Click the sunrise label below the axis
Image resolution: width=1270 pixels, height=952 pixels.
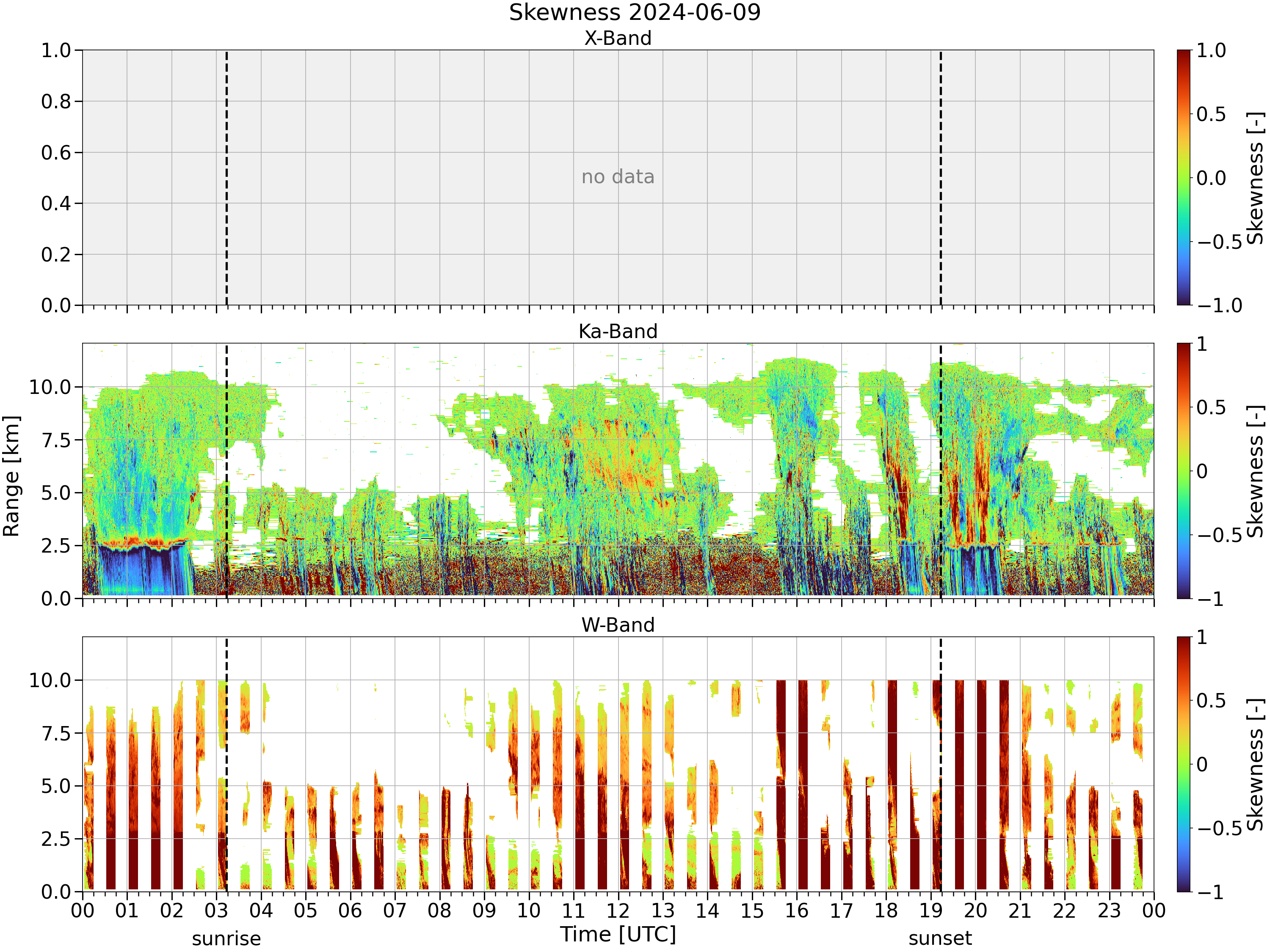pyautogui.click(x=226, y=939)
